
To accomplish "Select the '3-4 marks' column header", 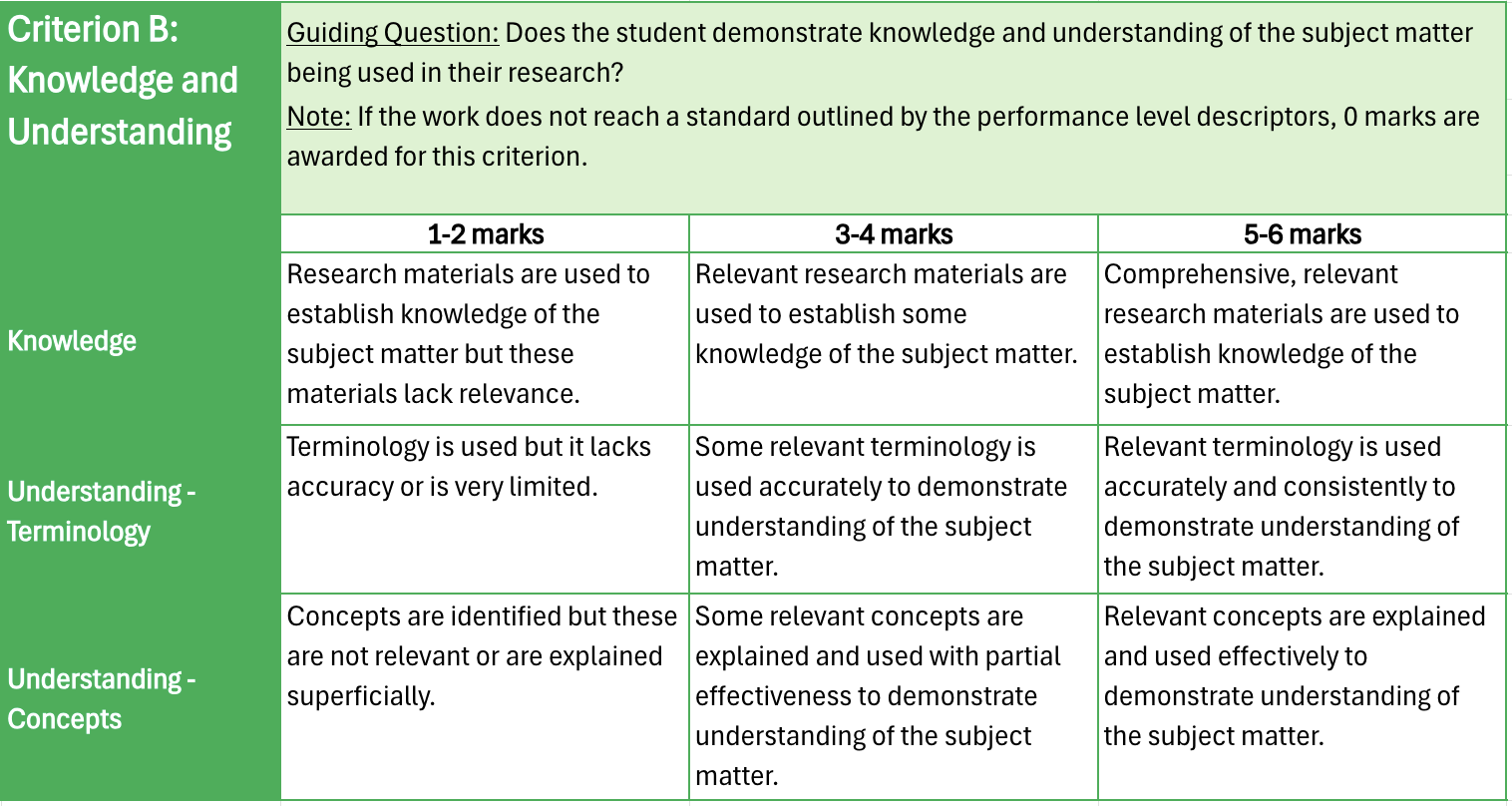I will 893,234.
